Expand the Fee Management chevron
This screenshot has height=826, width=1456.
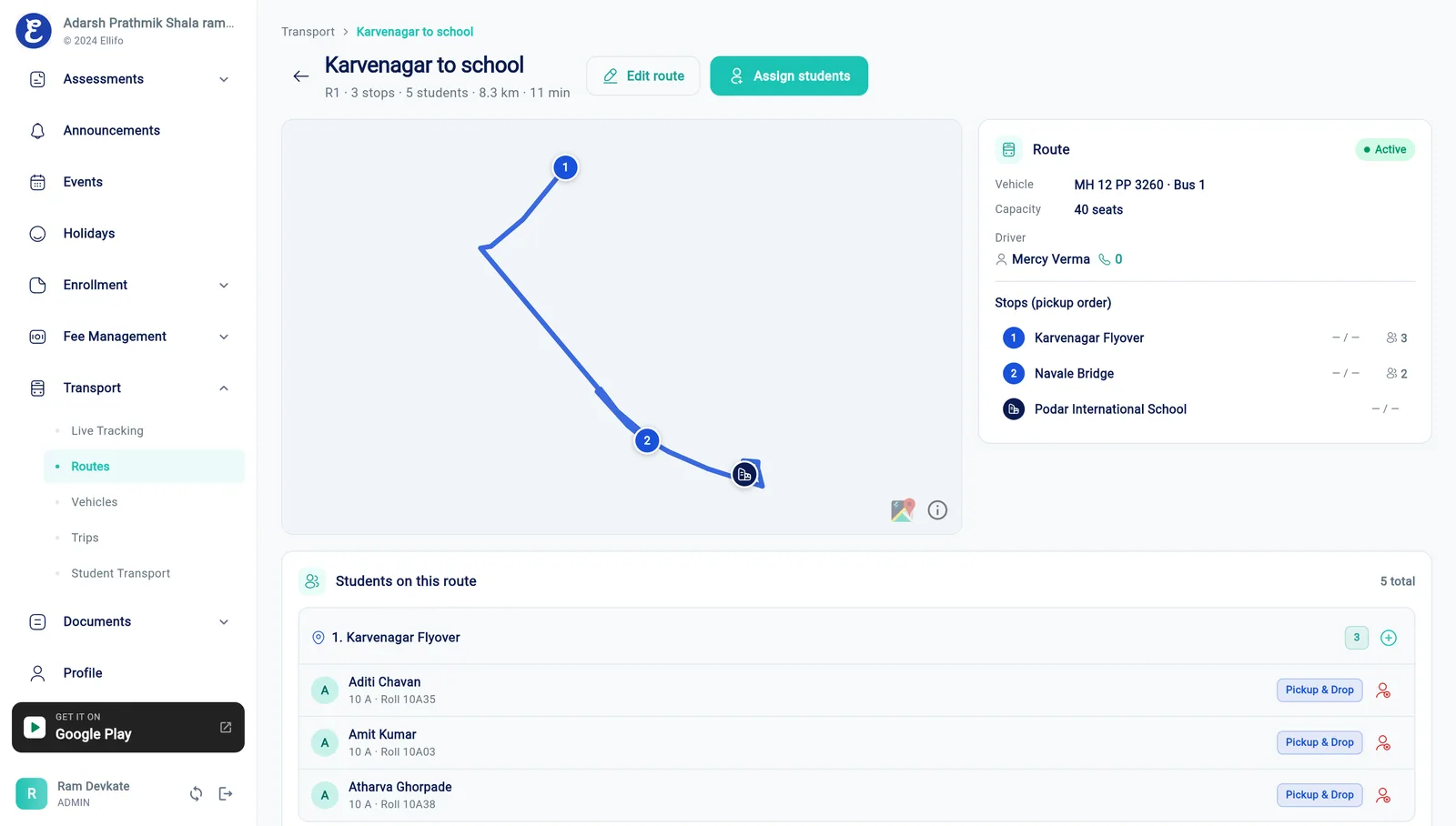(x=224, y=337)
